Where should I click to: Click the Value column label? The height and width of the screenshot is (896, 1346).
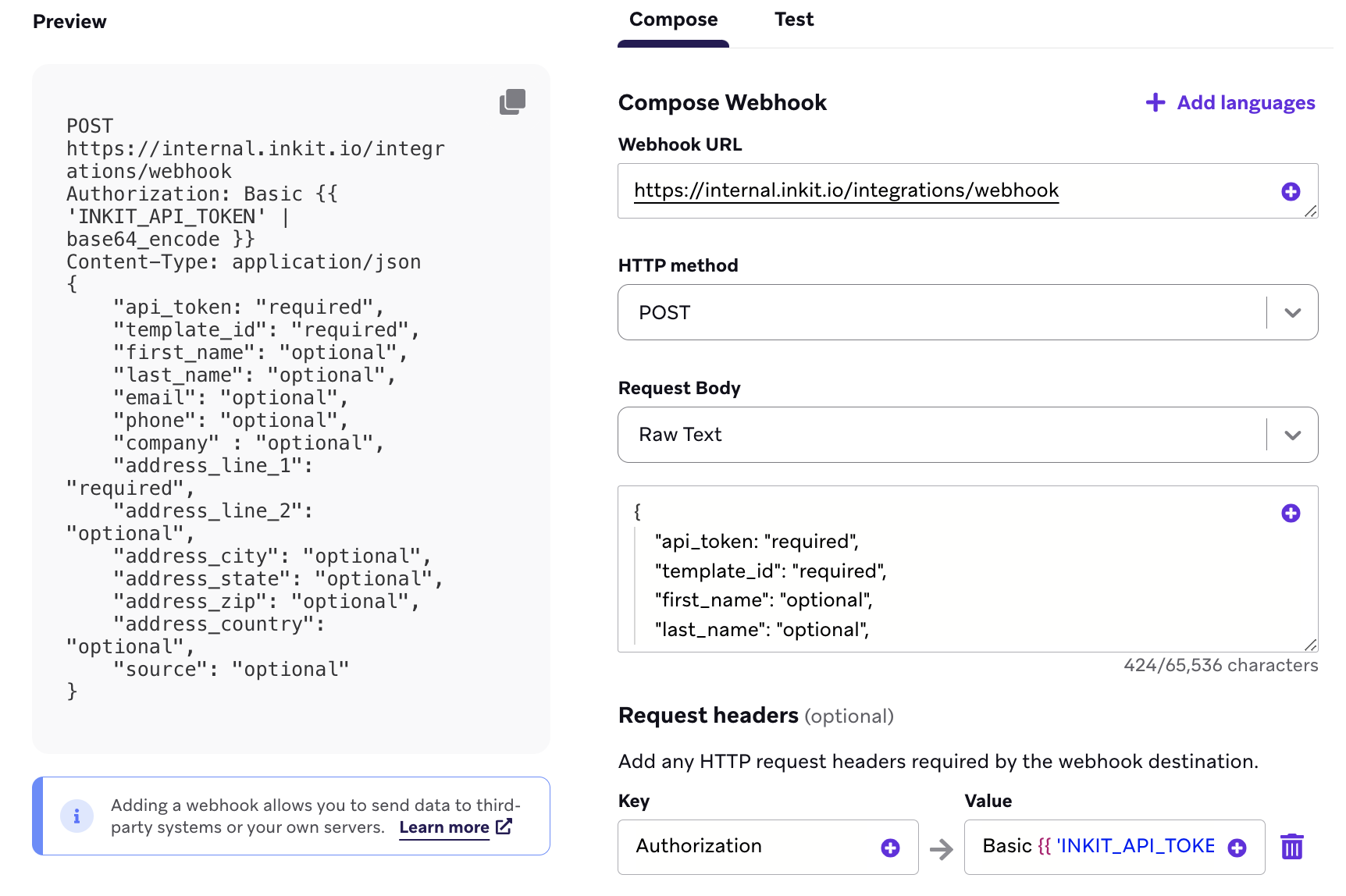[988, 802]
